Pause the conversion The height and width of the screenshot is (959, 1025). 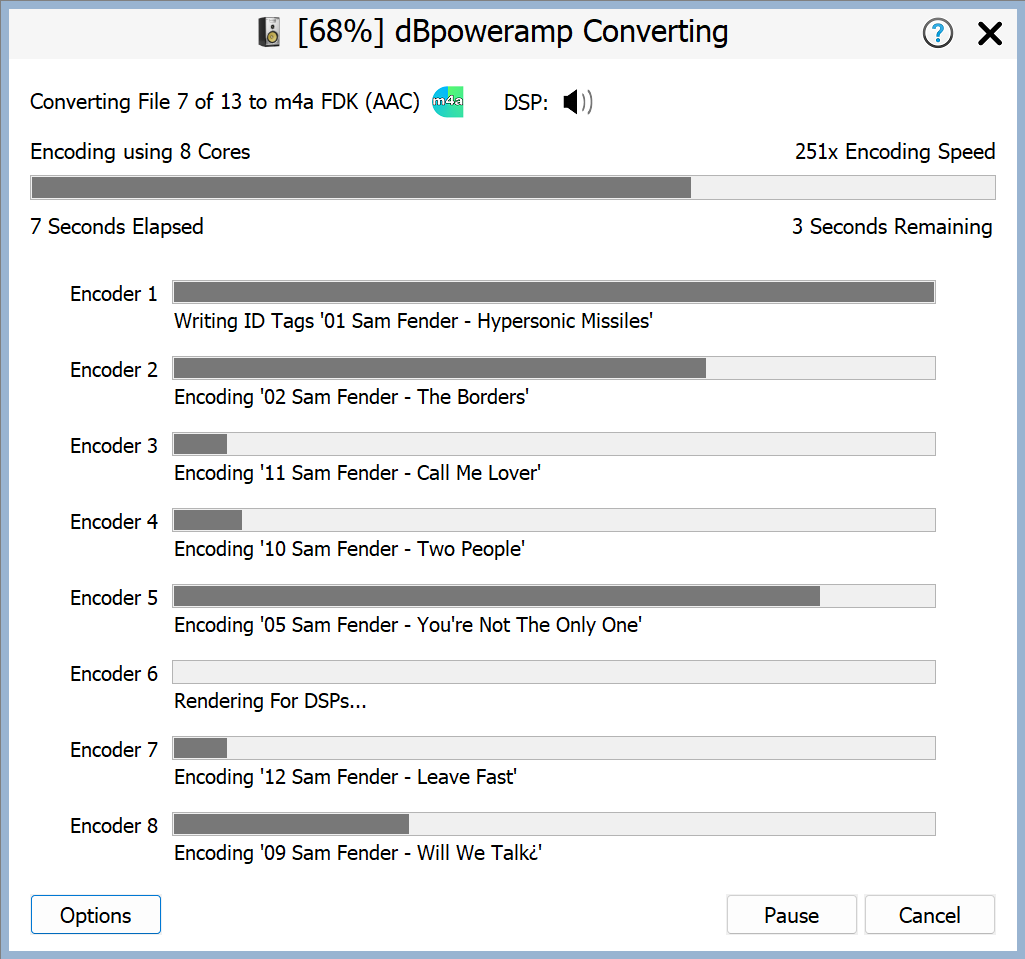coord(791,915)
